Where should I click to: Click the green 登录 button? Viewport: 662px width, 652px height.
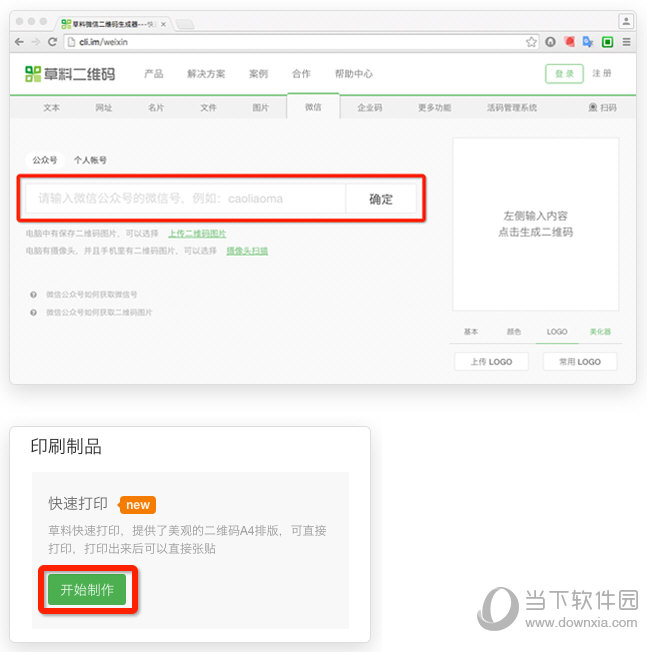[564, 74]
